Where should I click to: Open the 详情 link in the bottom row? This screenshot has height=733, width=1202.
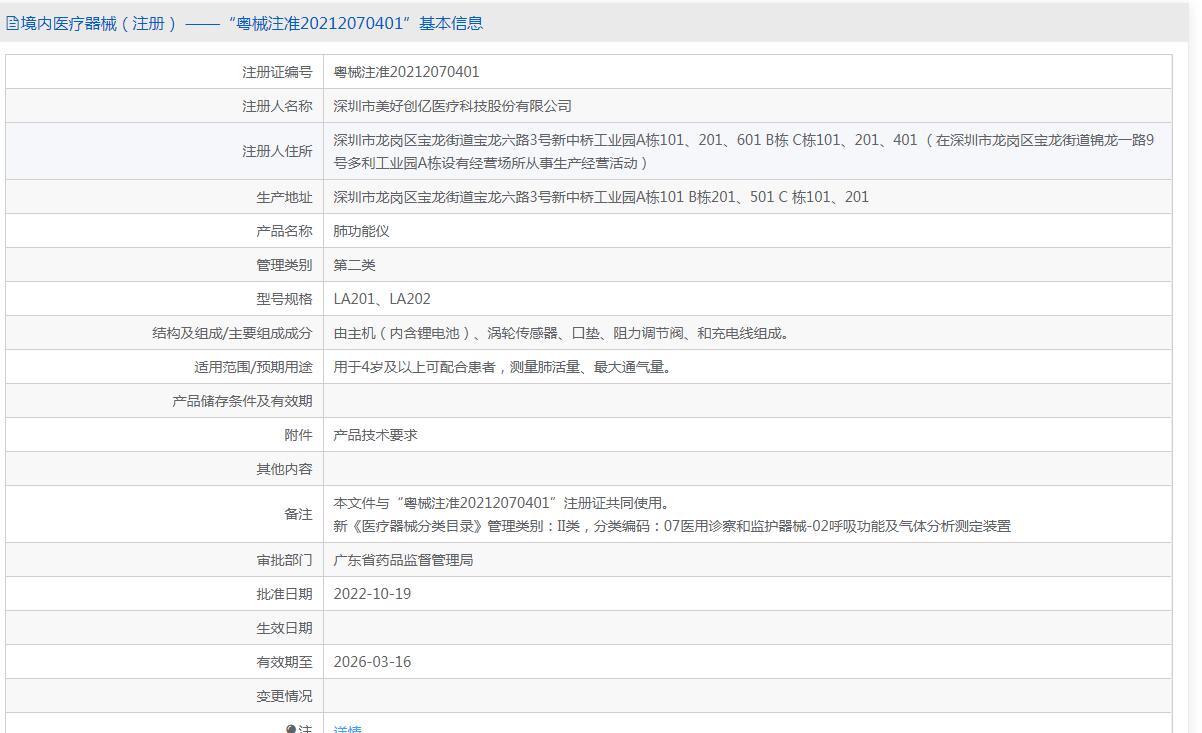click(x=347, y=729)
